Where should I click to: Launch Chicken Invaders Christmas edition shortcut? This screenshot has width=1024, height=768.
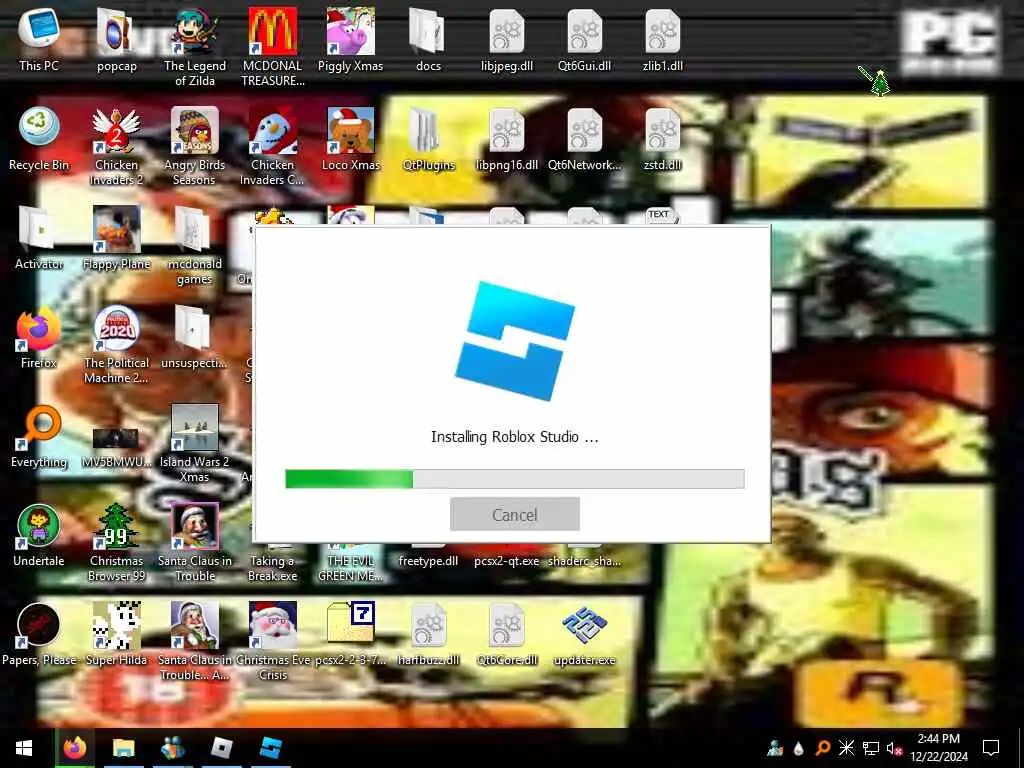(272, 146)
